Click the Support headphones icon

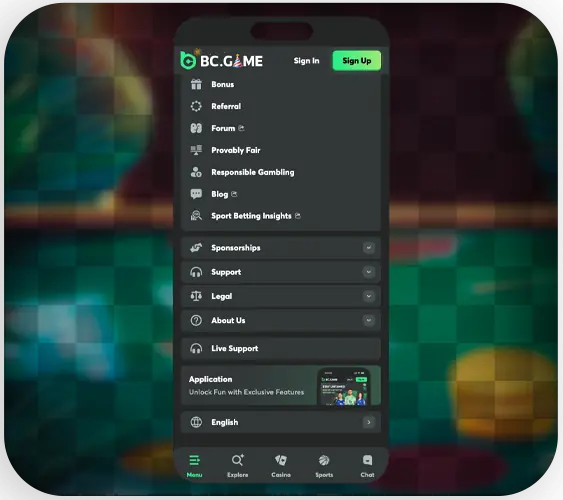[x=196, y=272]
